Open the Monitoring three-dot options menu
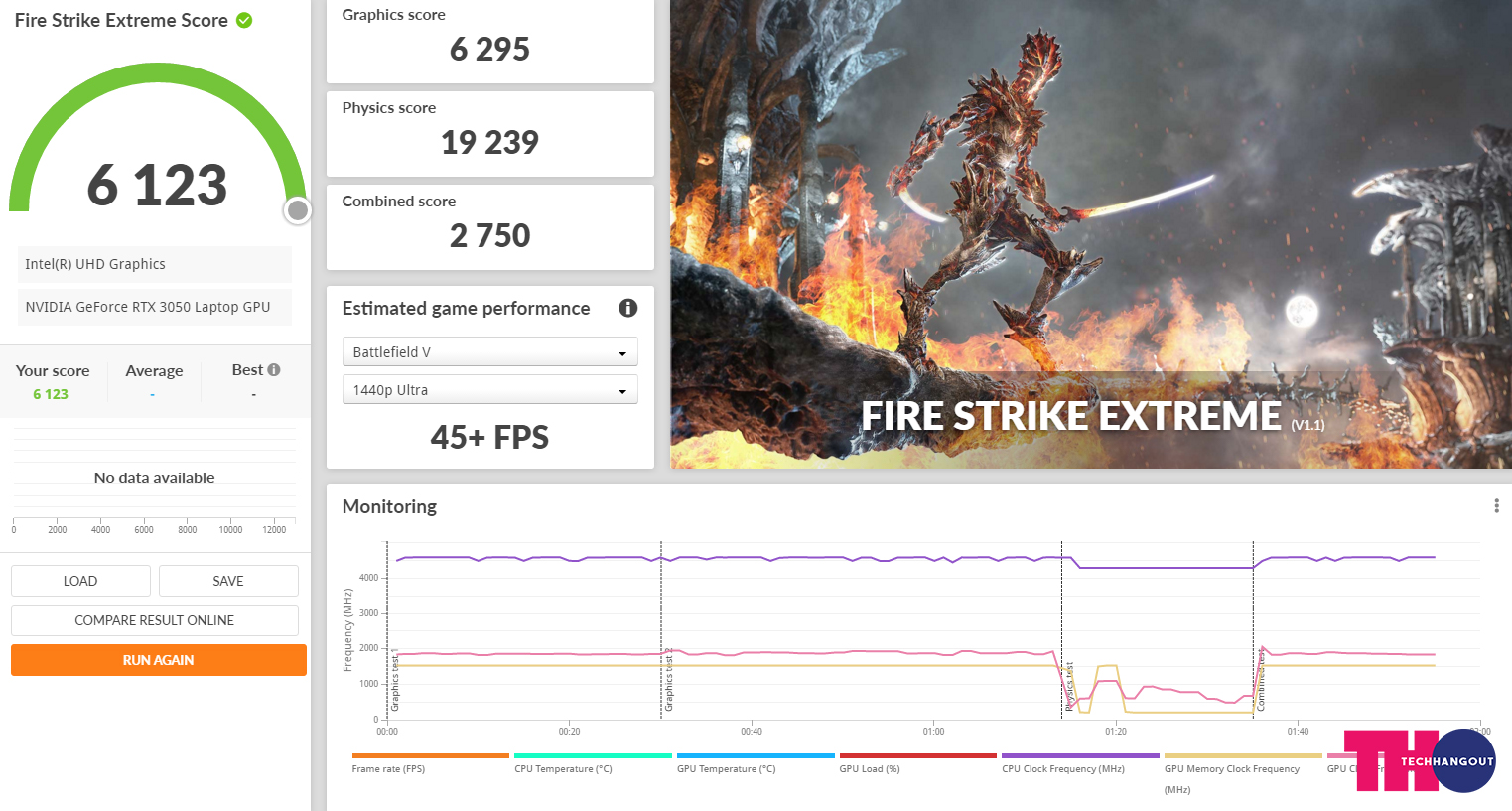The width and height of the screenshot is (1512, 811). (x=1496, y=506)
